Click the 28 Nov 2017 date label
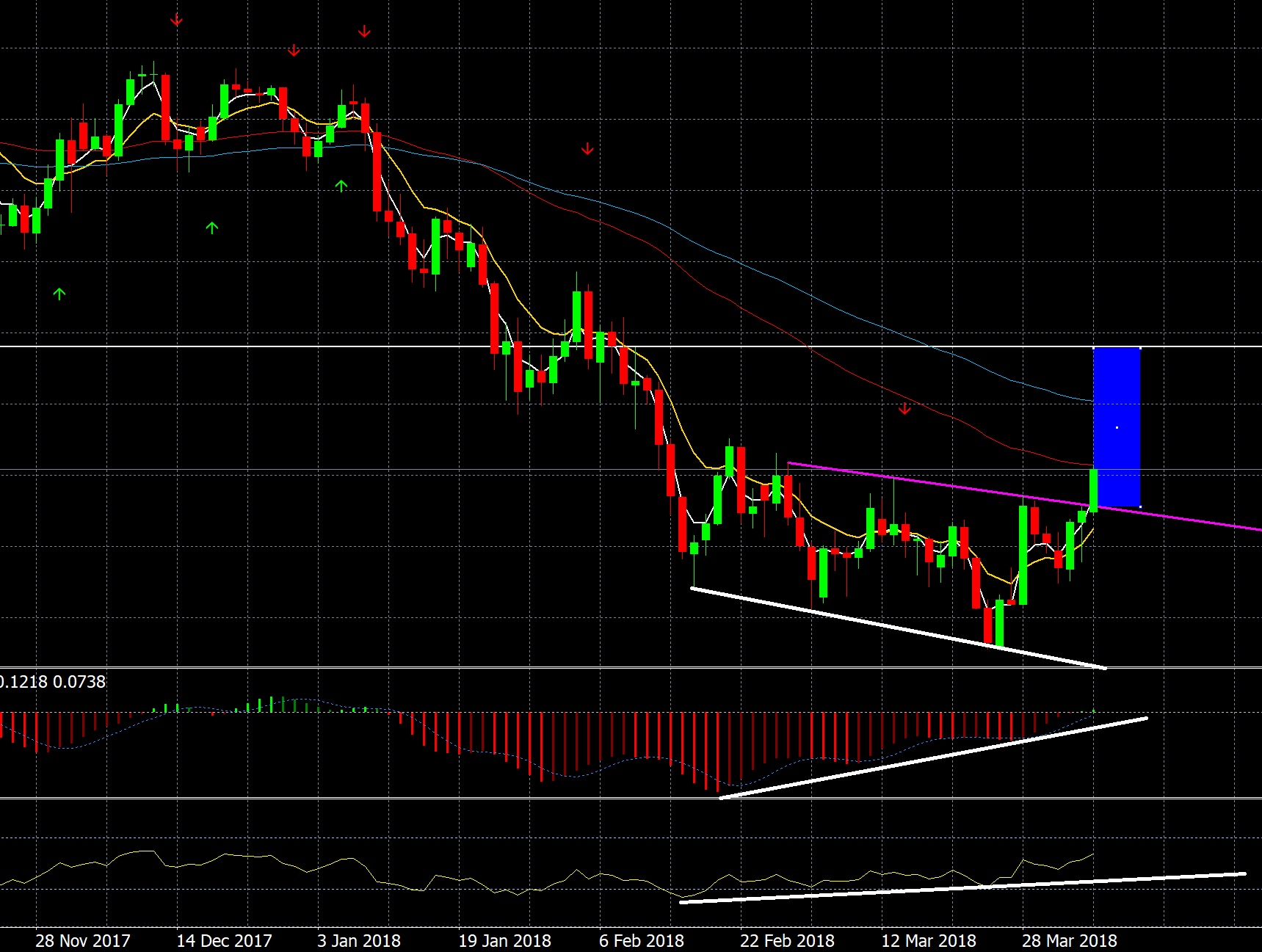Screen dimensions: 1262x952 pos(82,940)
